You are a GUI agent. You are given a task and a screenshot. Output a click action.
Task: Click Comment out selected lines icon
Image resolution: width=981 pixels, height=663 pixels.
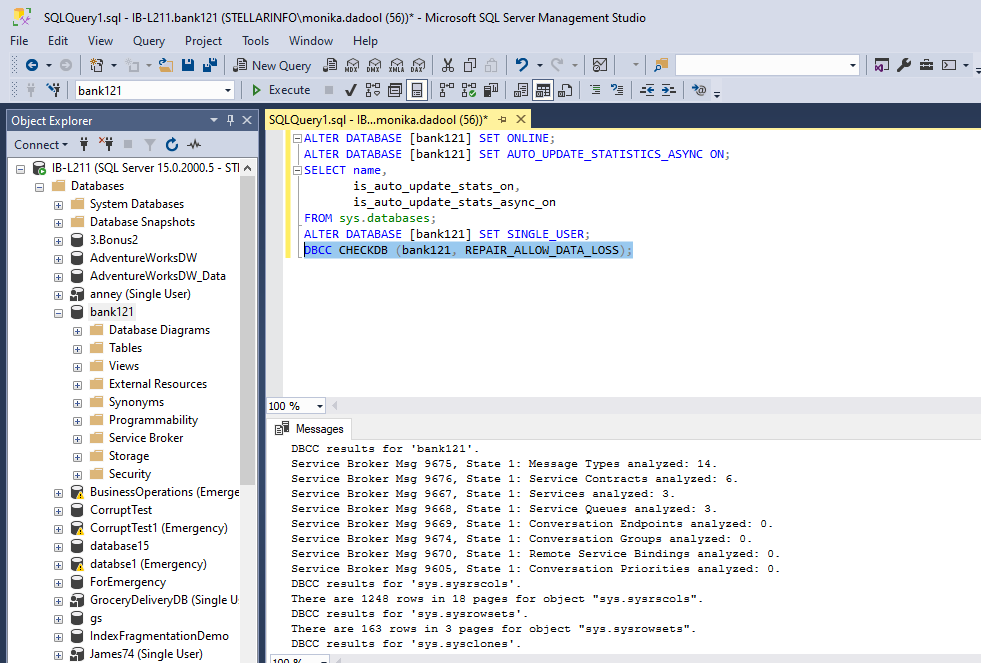click(595, 90)
